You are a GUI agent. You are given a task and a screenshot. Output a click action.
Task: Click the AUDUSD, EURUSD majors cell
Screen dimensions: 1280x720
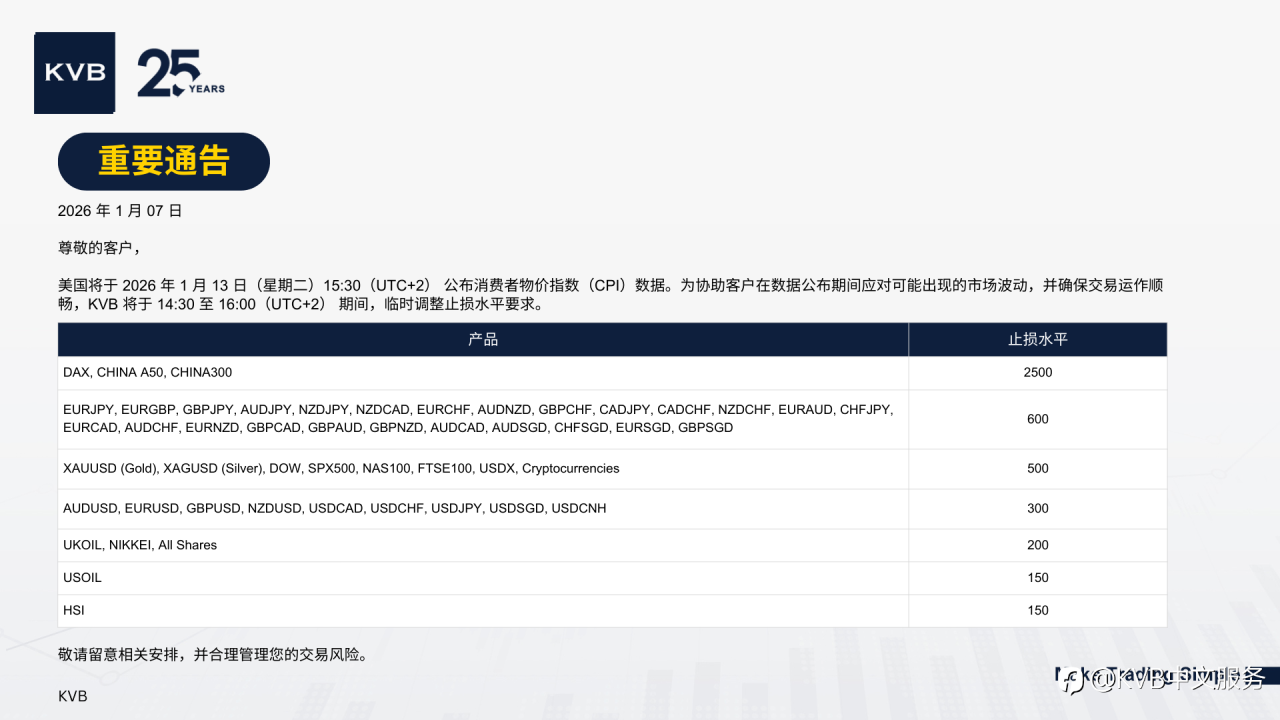coord(483,508)
